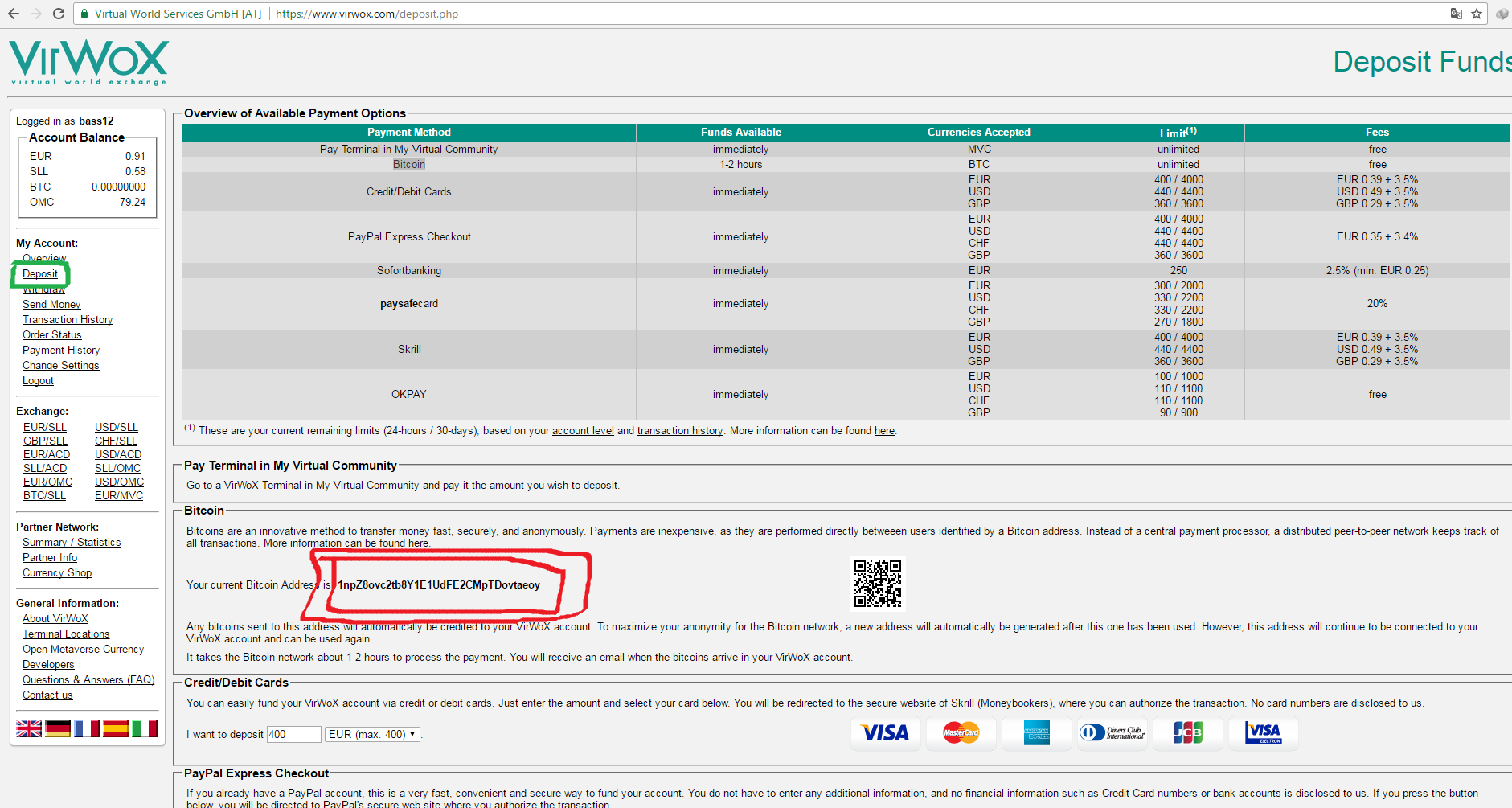This screenshot has width=1512, height=808.
Task: Open Change Settings link
Action: click(x=61, y=365)
